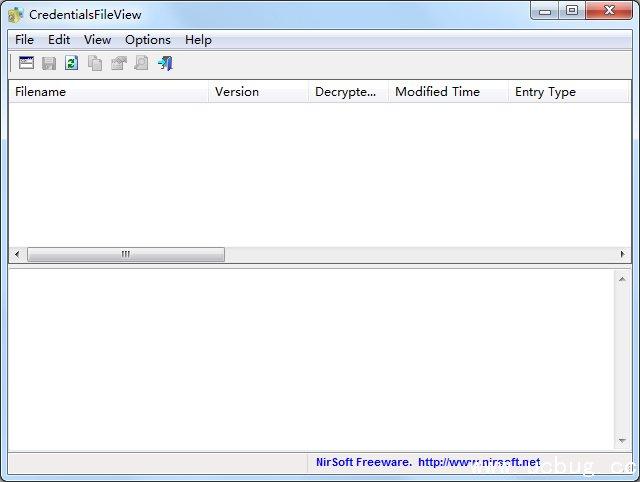Close the CredentialsFileView window
This screenshot has width=640, height=482.
(609, 11)
